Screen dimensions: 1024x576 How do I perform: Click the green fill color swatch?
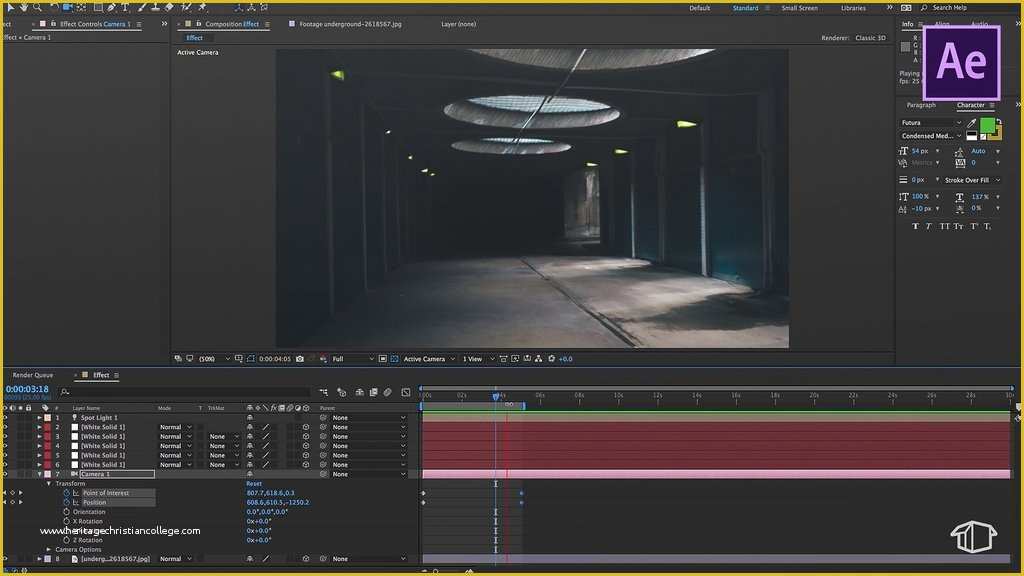click(987, 125)
